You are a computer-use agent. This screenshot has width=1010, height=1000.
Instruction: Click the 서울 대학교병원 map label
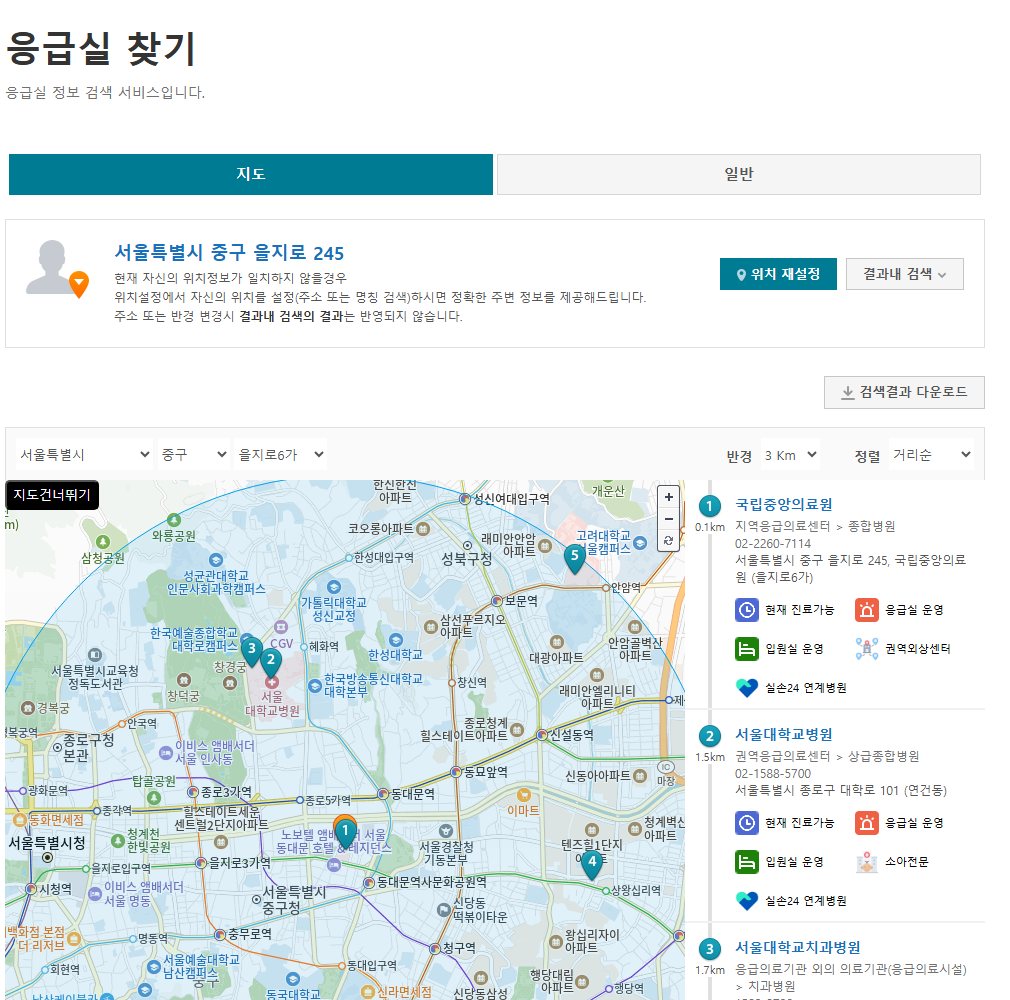tap(272, 704)
